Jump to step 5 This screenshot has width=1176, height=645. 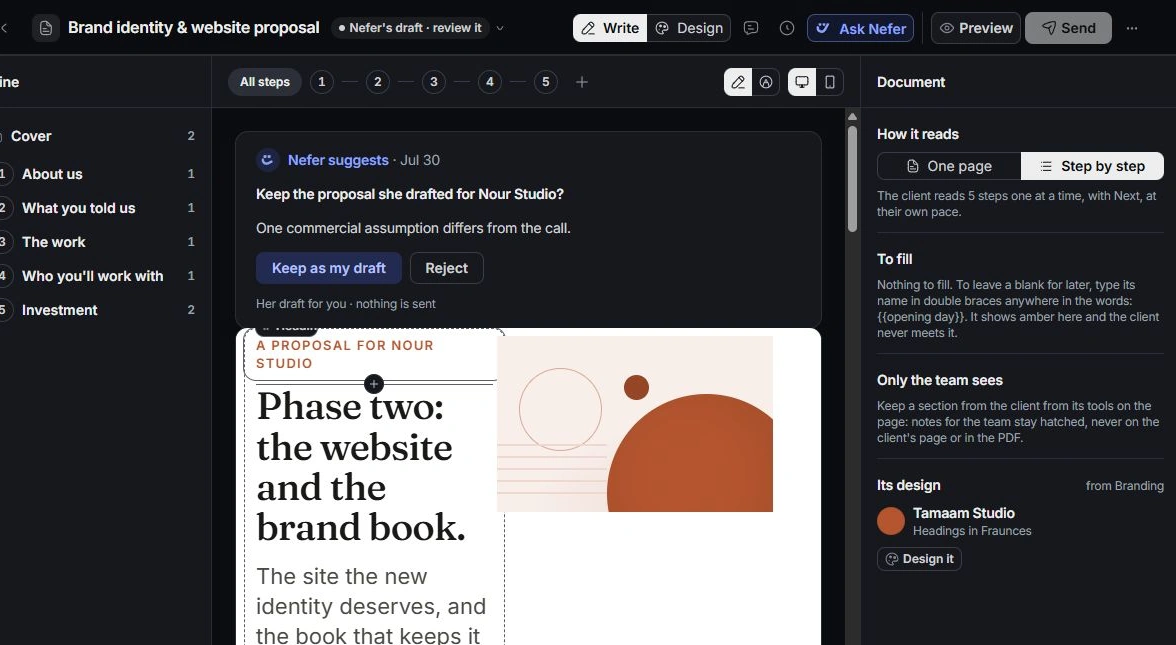[x=546, y=82]
